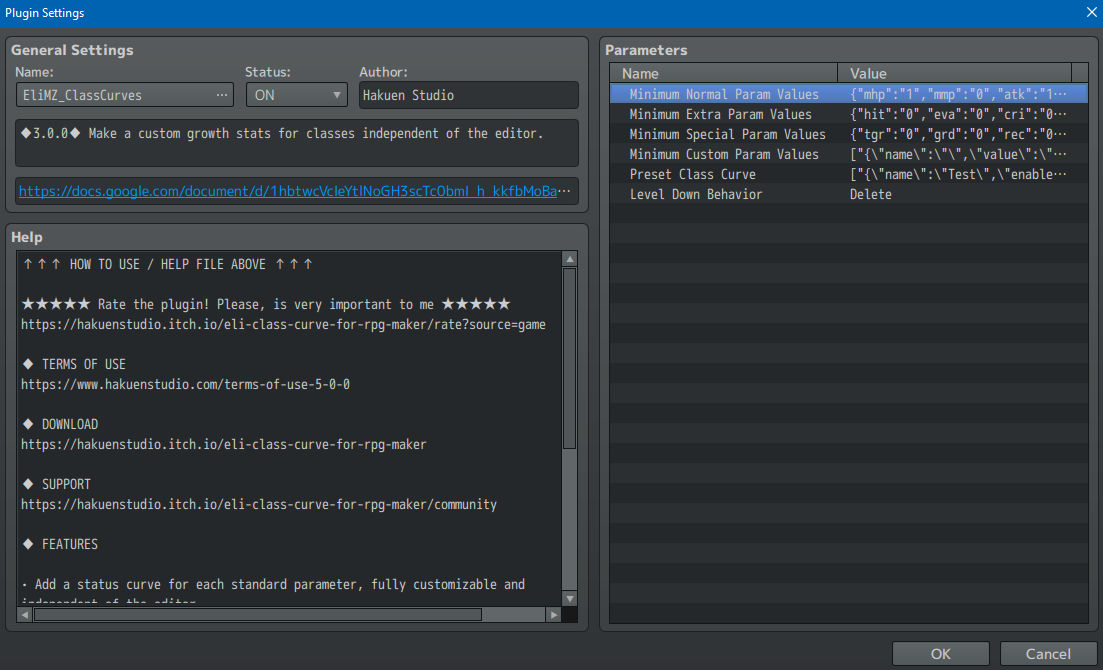Select Level Down Behavior parameter row
The height and width of the screenshot is (670, 1103).
(848, 194)
